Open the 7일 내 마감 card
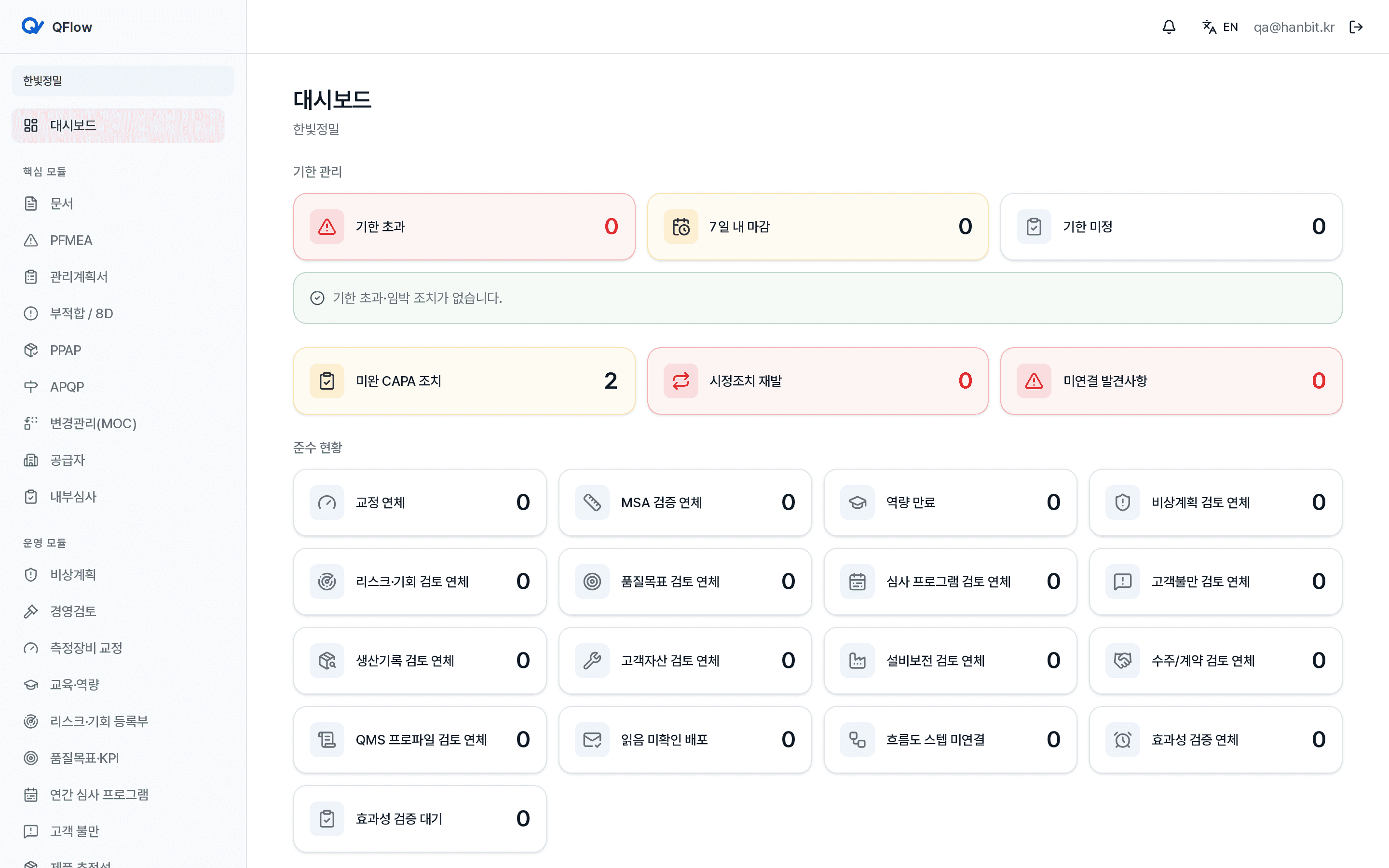The image size is (1389, 868). point(817,227)
